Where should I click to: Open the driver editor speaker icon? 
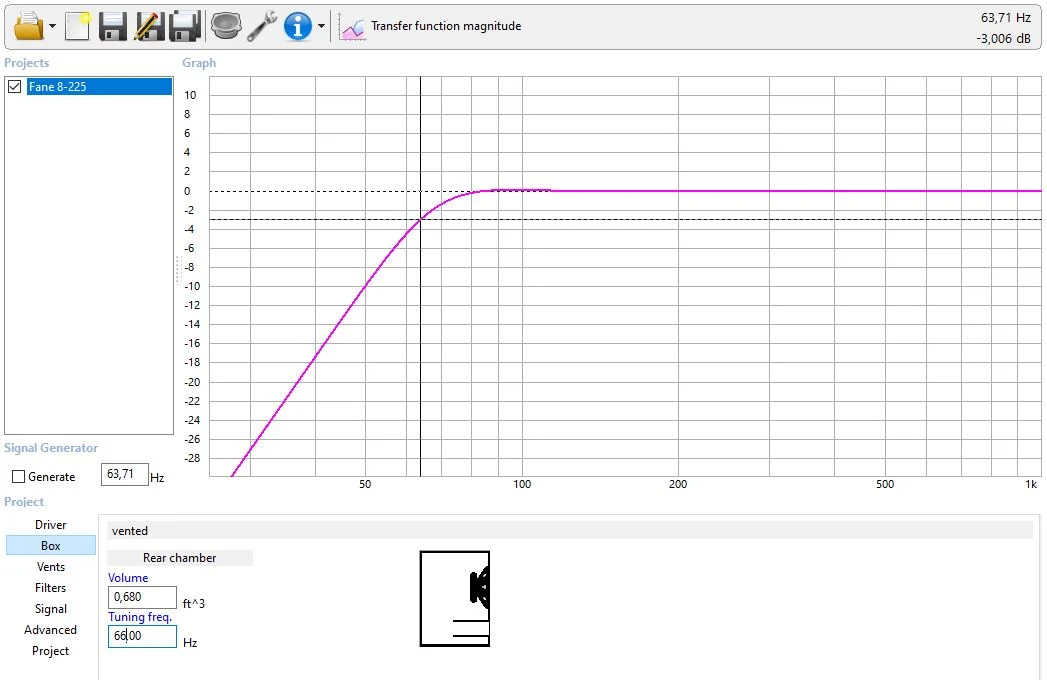pos(226,26)
